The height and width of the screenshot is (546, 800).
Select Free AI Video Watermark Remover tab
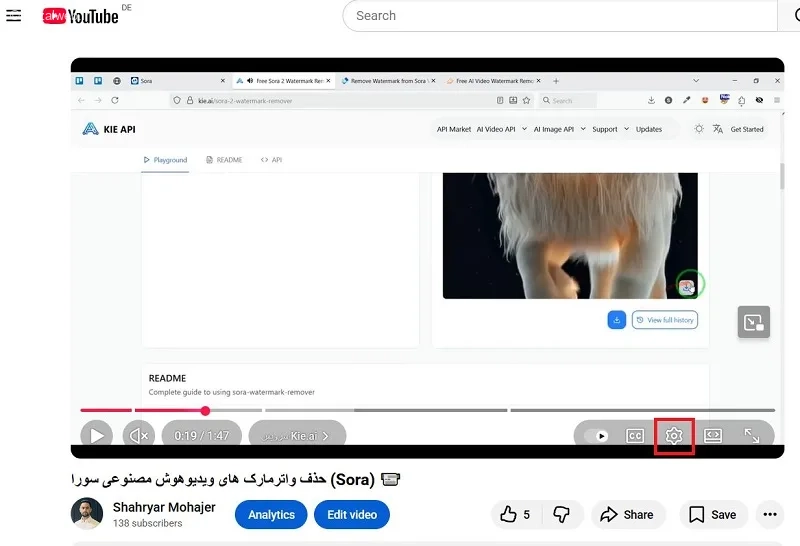[493, 81]
